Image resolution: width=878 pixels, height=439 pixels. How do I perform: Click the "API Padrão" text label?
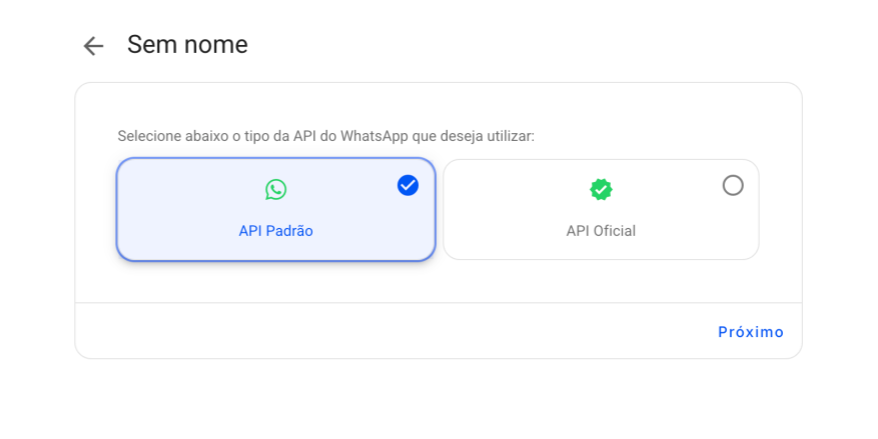[275, 231]
